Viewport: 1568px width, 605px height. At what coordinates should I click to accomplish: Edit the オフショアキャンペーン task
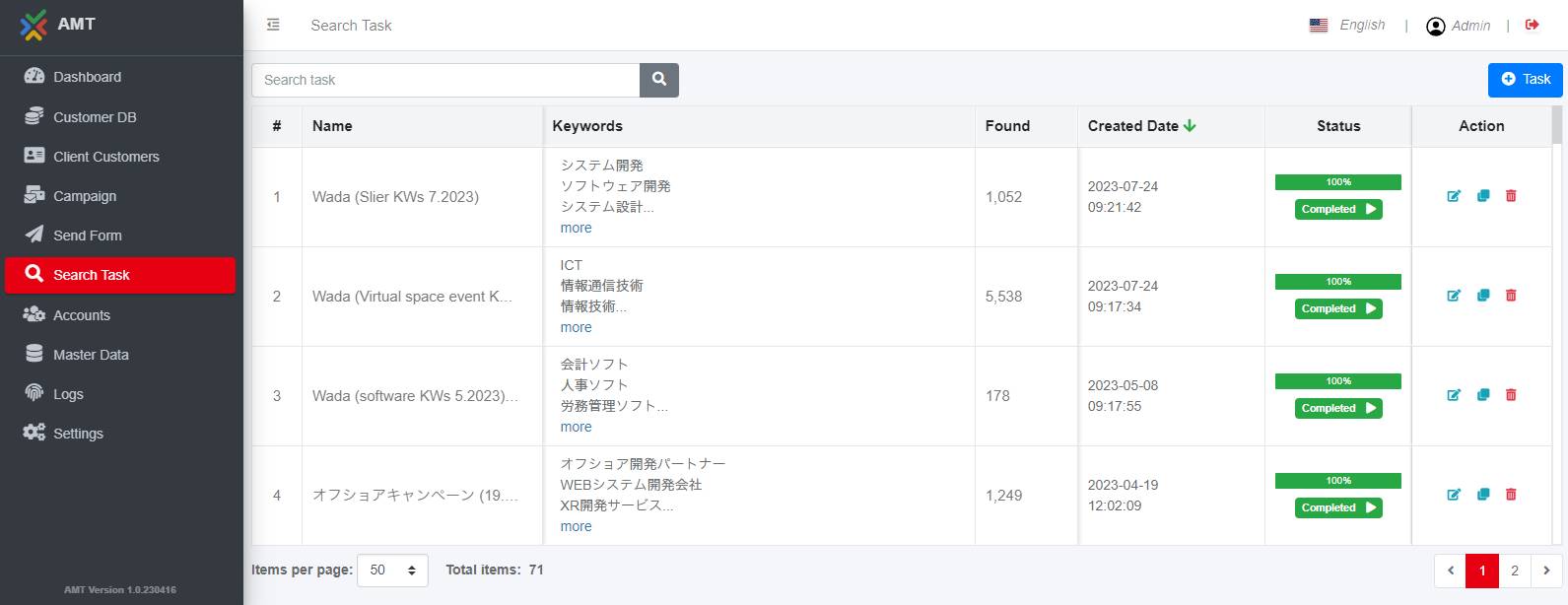click(x=1454, y=495)
